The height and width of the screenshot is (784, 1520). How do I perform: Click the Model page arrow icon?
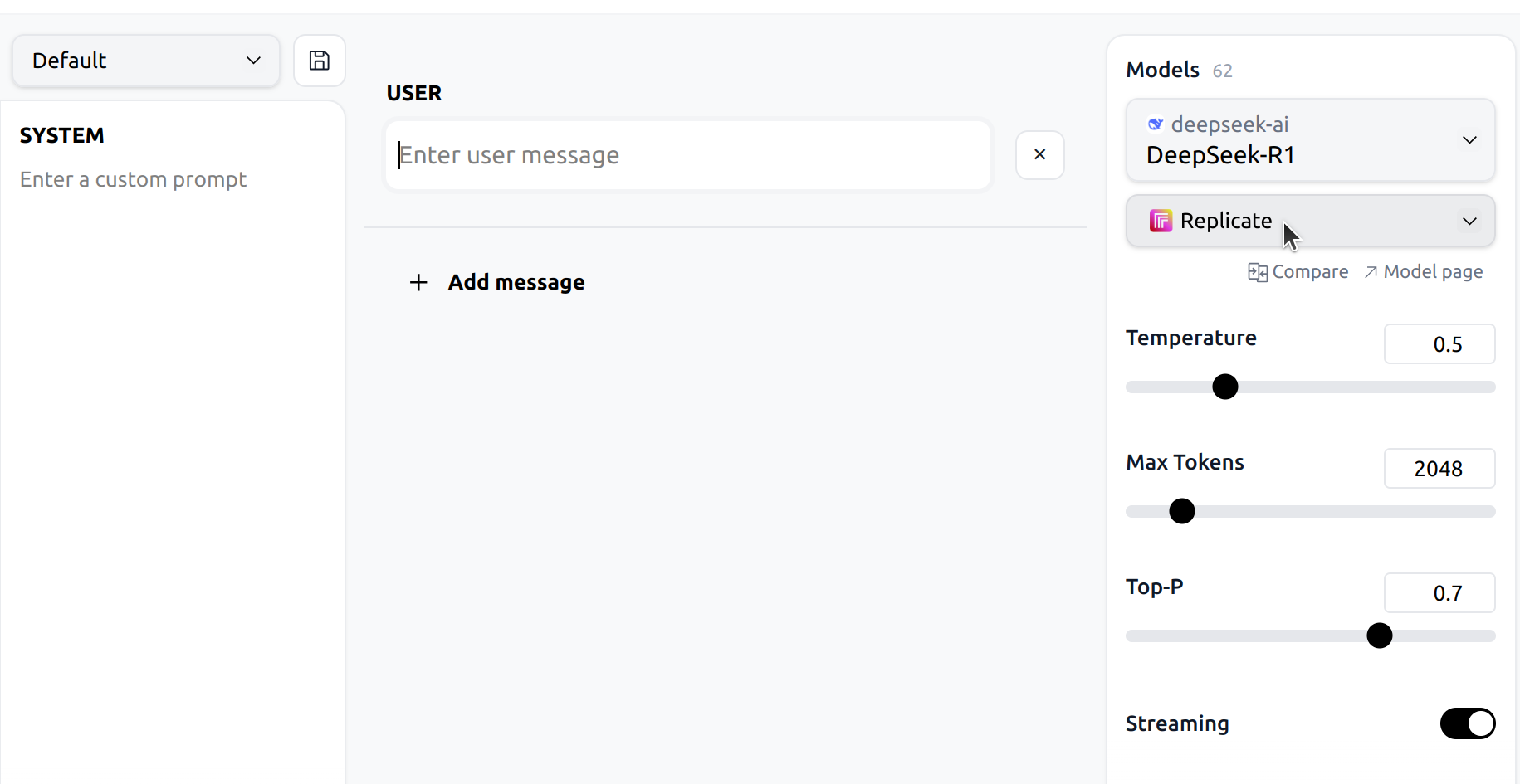click(1371, 272)
